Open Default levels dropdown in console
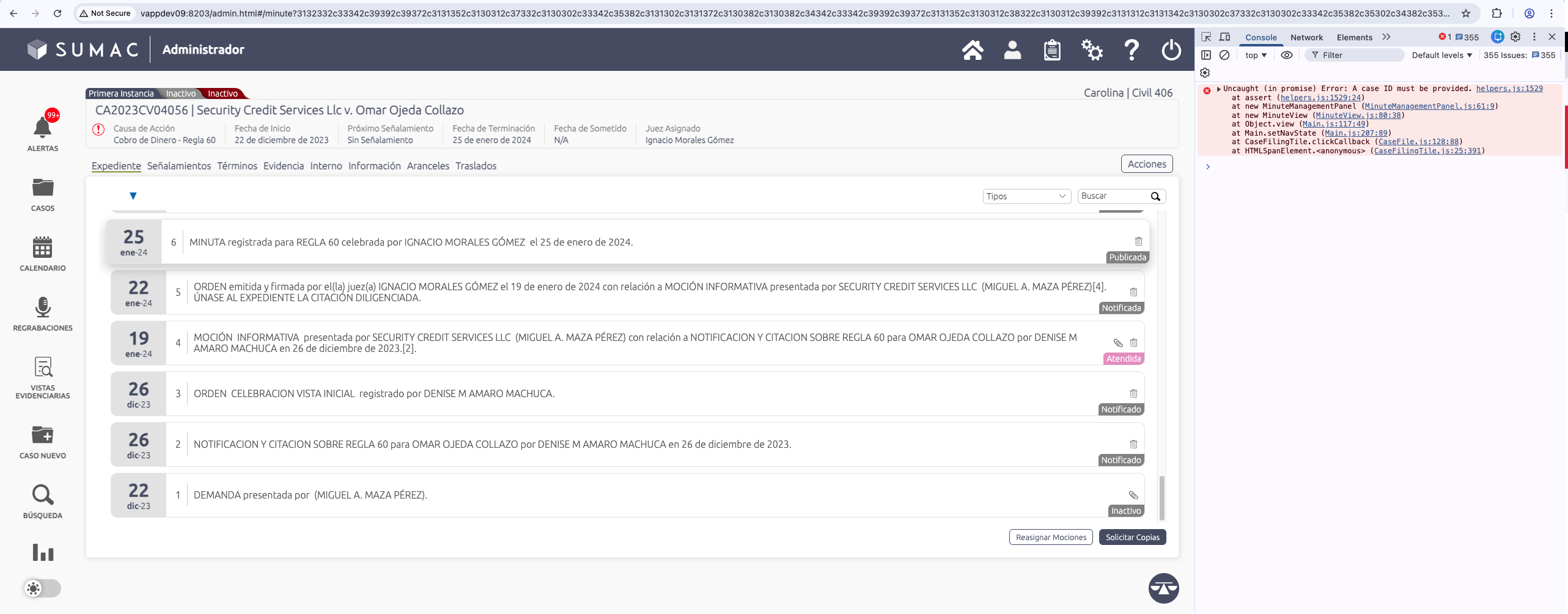 1441,55
